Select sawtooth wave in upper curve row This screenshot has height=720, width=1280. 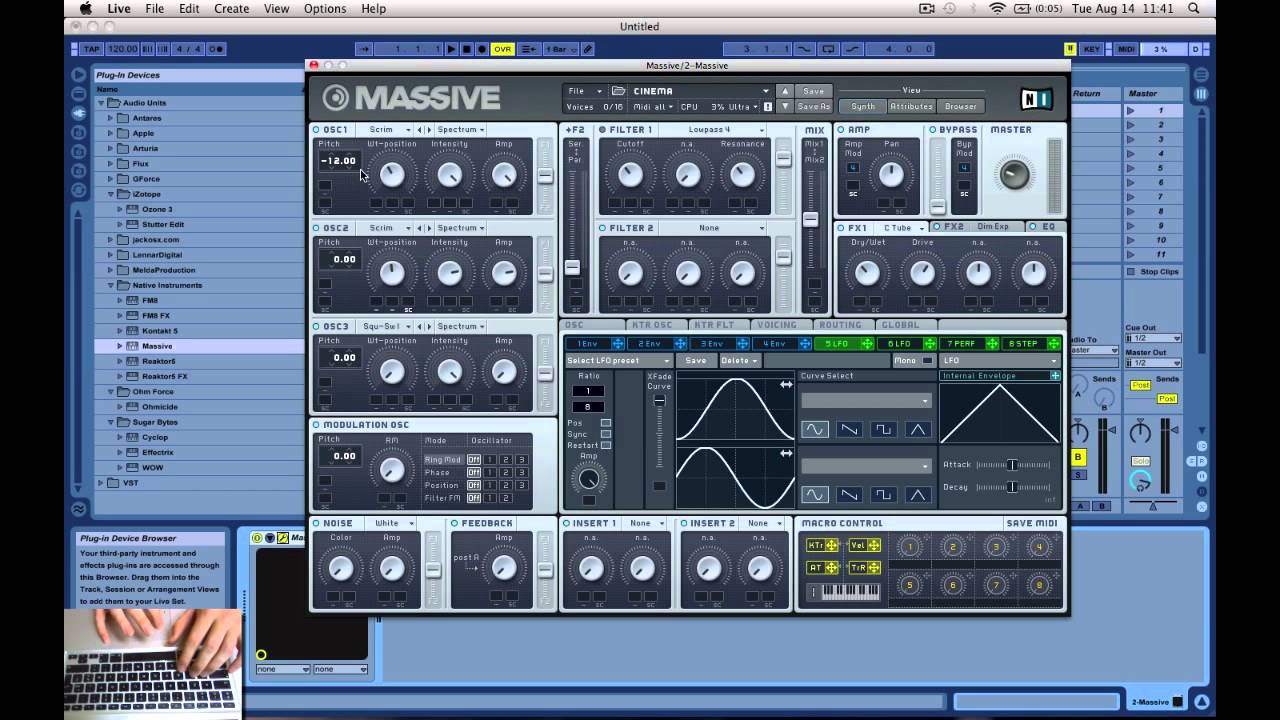coord(849,429)
